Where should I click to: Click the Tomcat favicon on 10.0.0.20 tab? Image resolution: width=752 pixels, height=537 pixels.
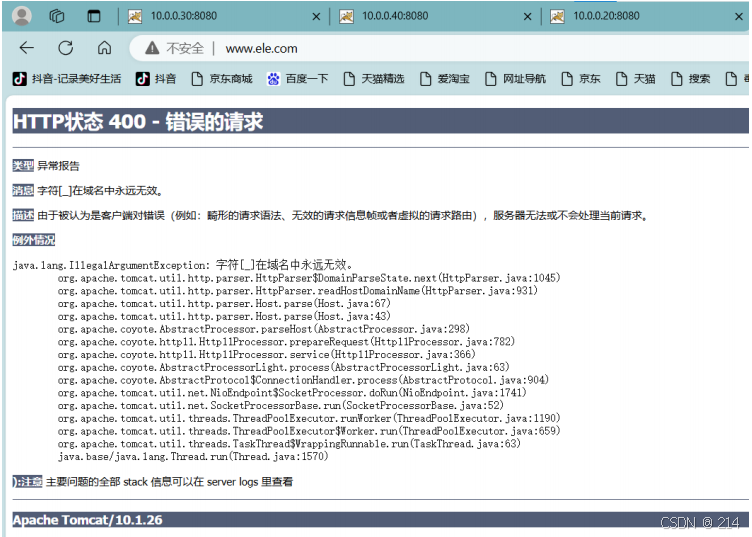point(557,16)
